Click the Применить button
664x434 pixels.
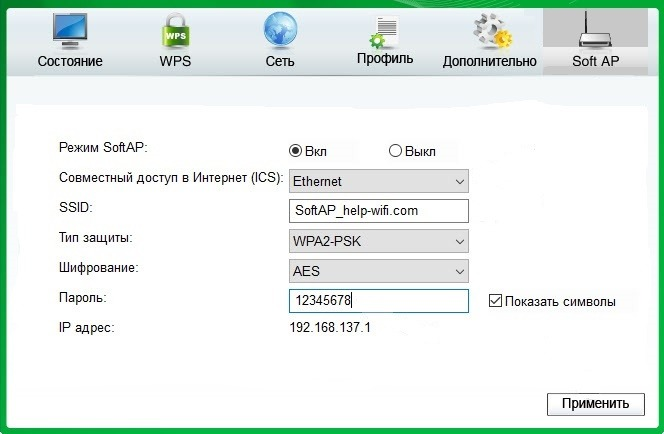click(x=596, y=404)
